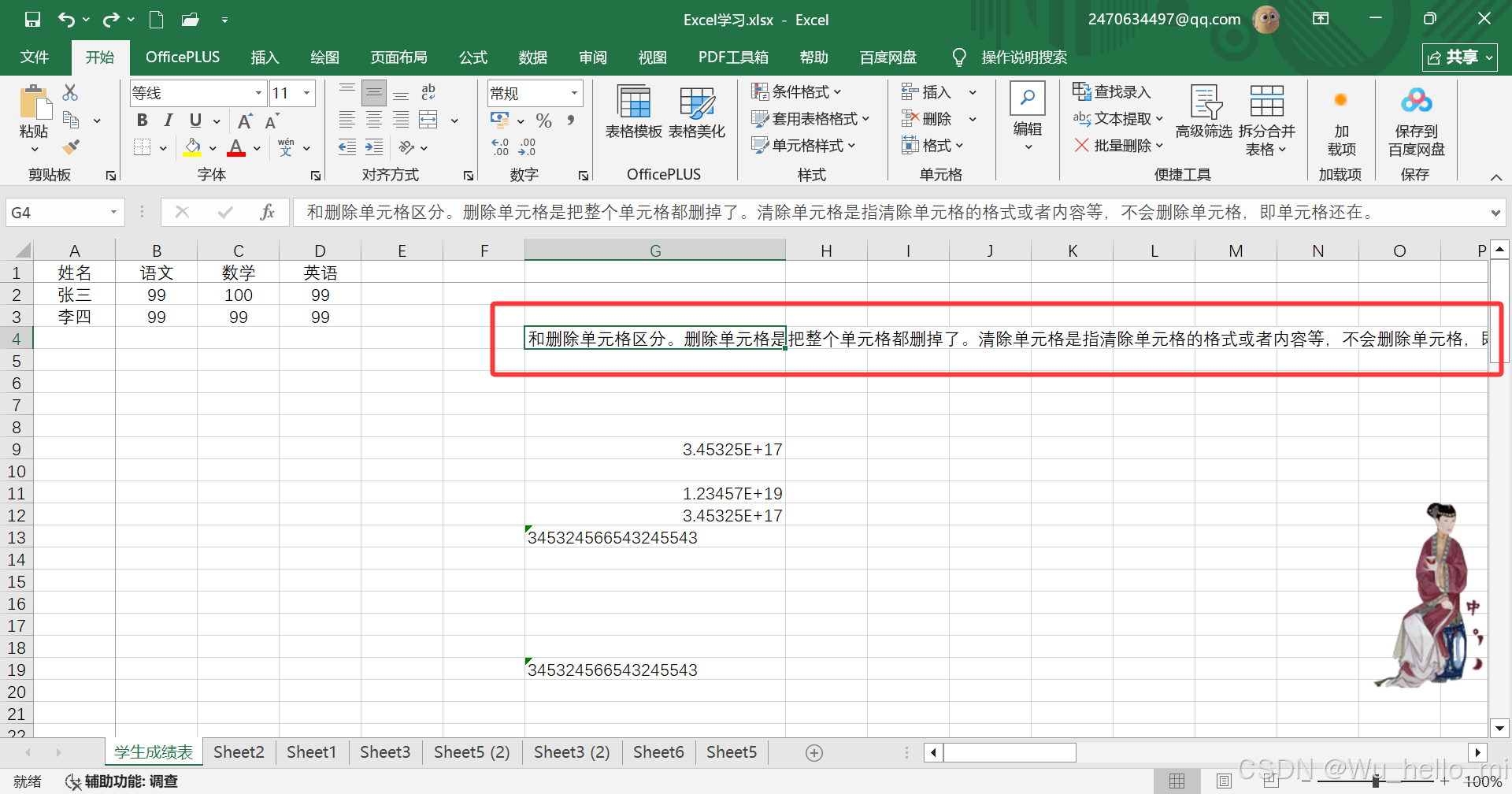Adjust the zoom slider handle
1512x794 pixels.
click(x=1375, y=781)
